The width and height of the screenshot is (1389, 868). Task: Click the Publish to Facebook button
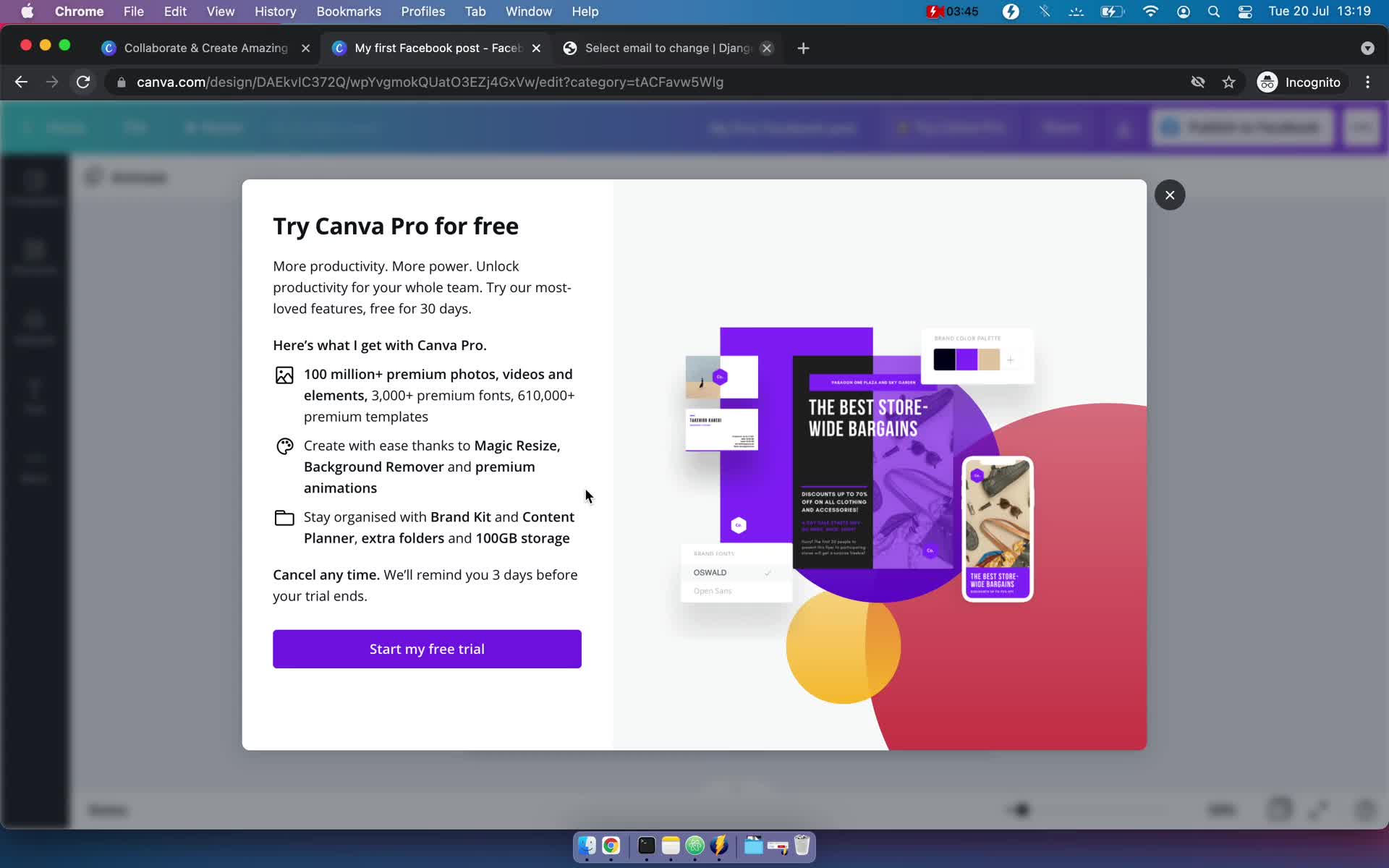point(1241,128)
